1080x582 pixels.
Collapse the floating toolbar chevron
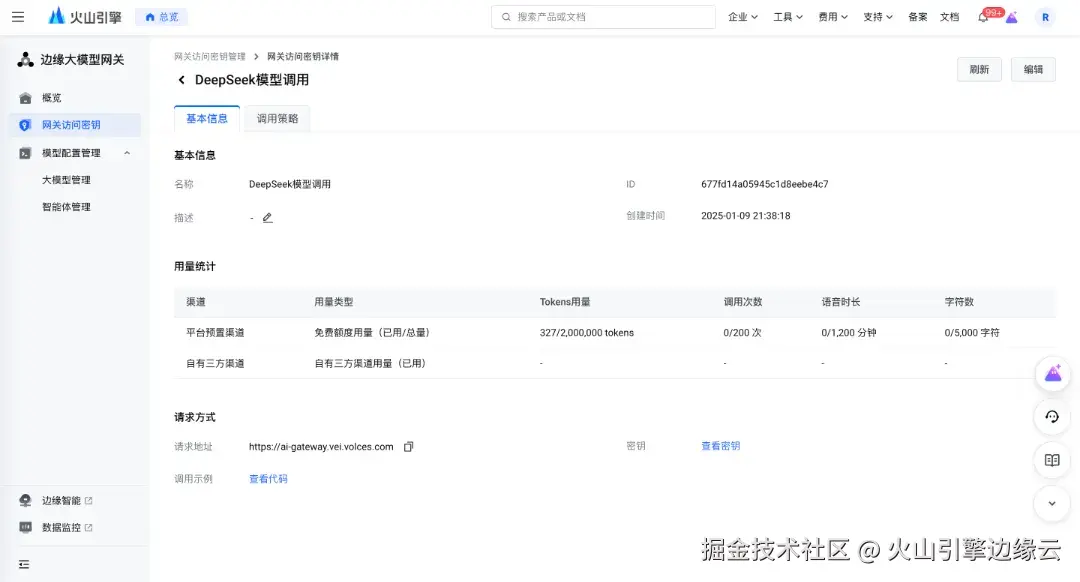[x=1052, y=503]
